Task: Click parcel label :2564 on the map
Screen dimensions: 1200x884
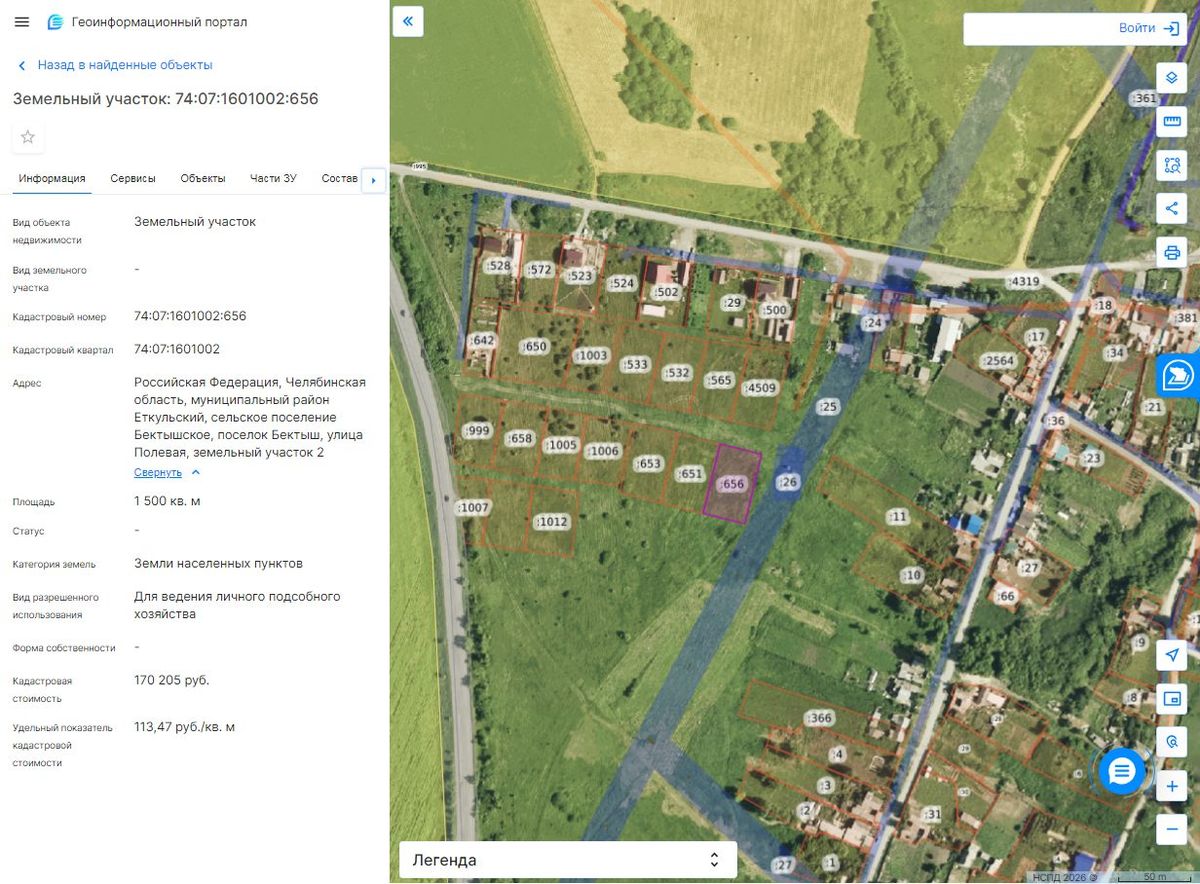Action: pyautogui.click(x=998, y=361)
